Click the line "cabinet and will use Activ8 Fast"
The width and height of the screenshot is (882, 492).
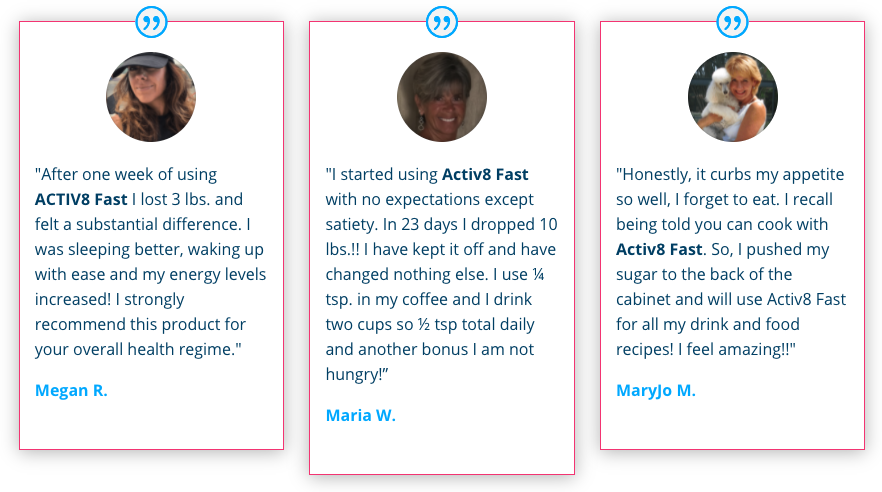click(x=731, y=299)
